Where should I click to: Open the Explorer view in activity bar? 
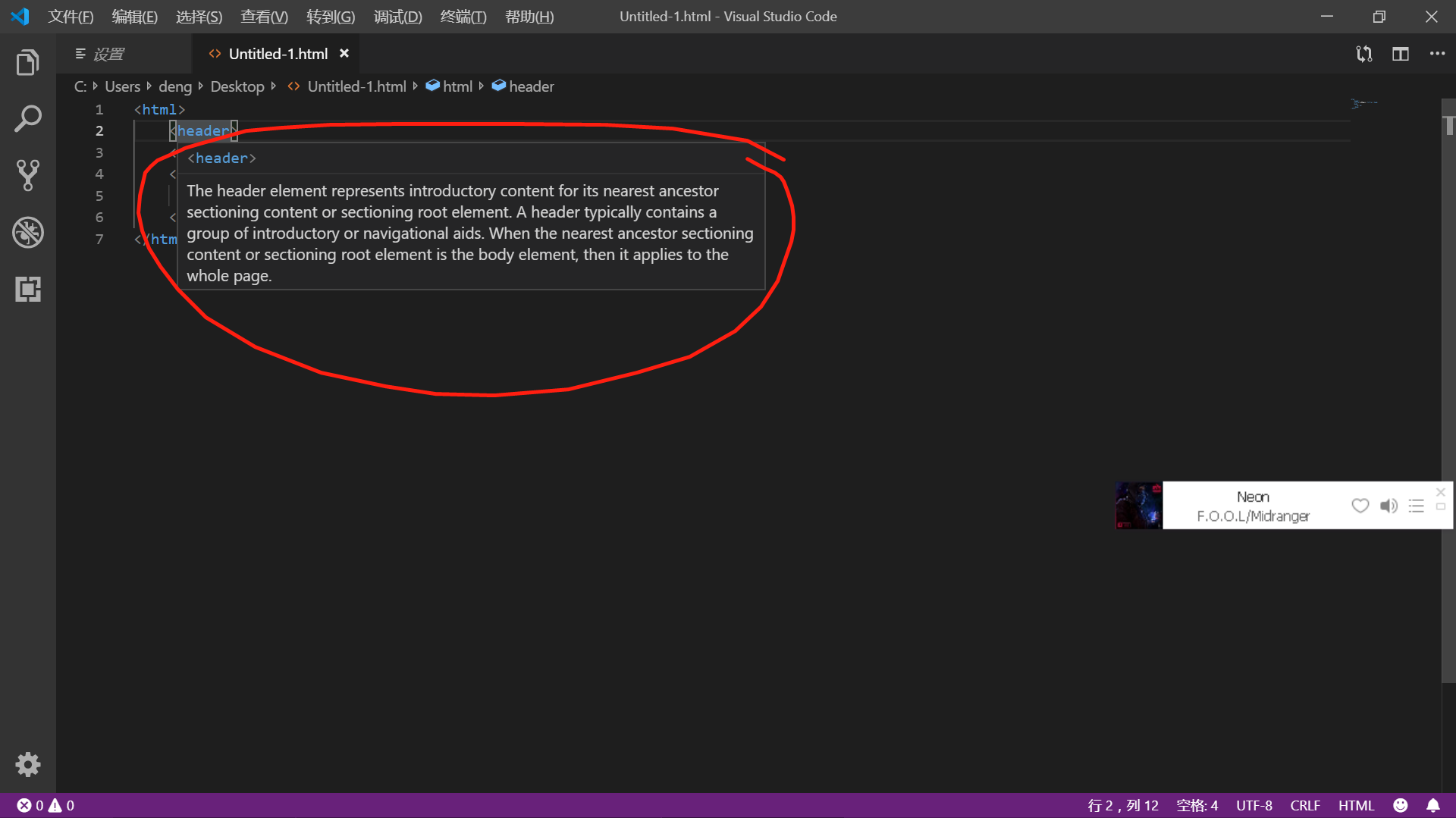point(28,63)
